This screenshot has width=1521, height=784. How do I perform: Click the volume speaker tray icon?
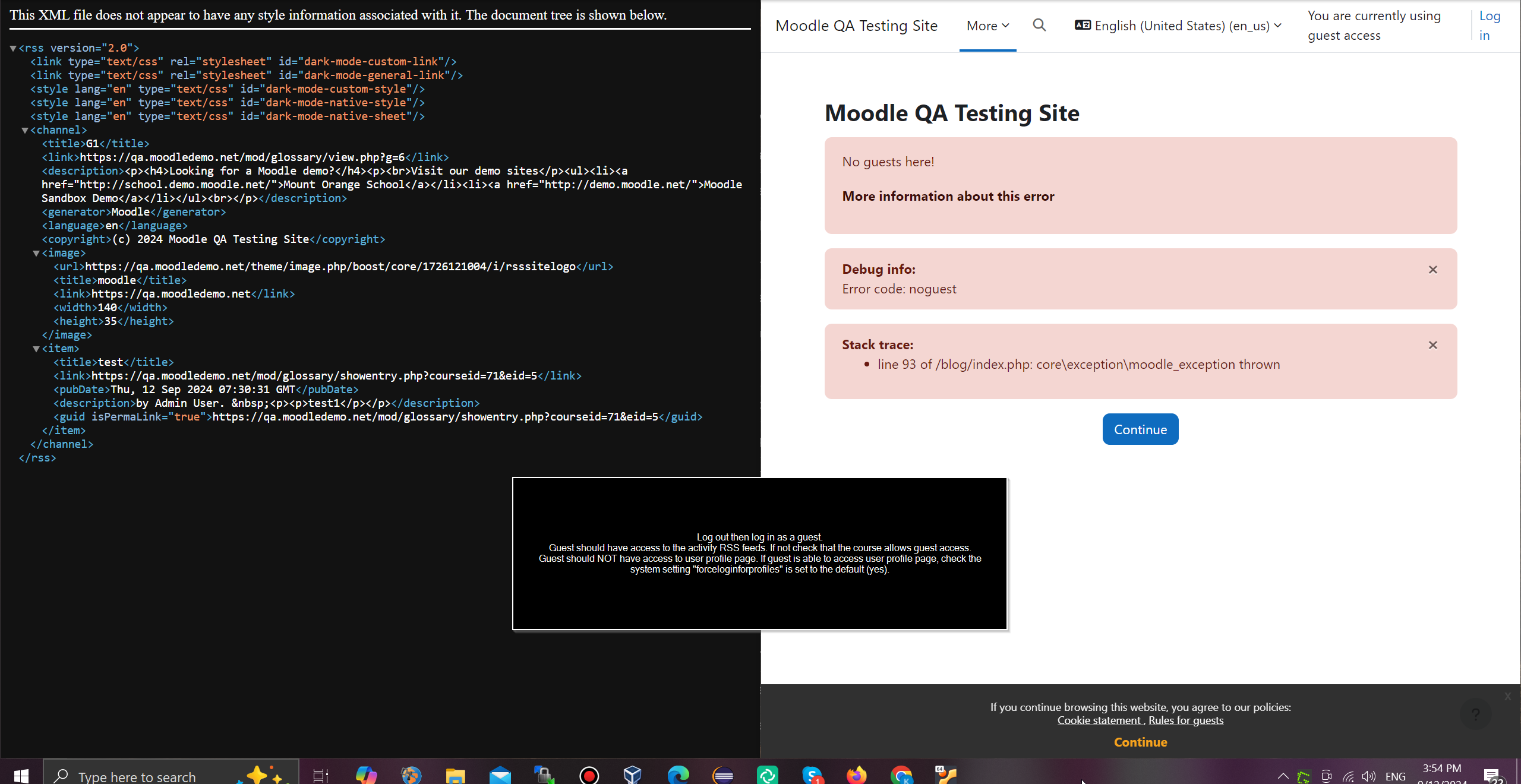[1369, 776]
